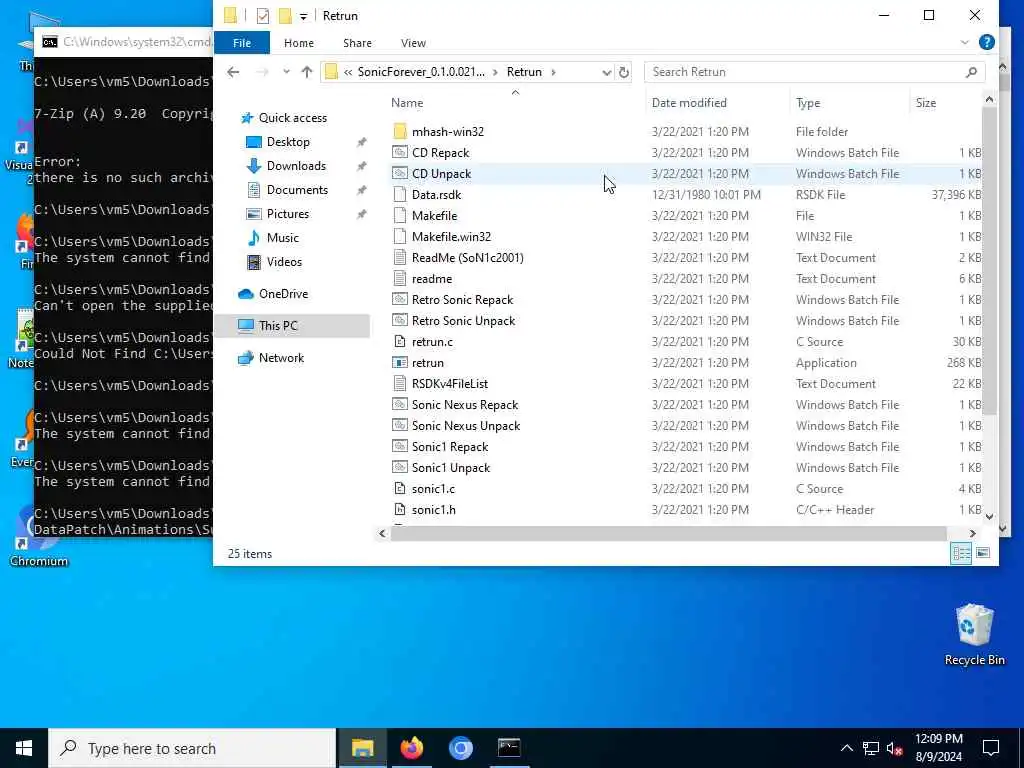This screenshot has width=1024, height=768.
Task: Select the RSDKv4FileList text document icon
Action: click(400, 383)
